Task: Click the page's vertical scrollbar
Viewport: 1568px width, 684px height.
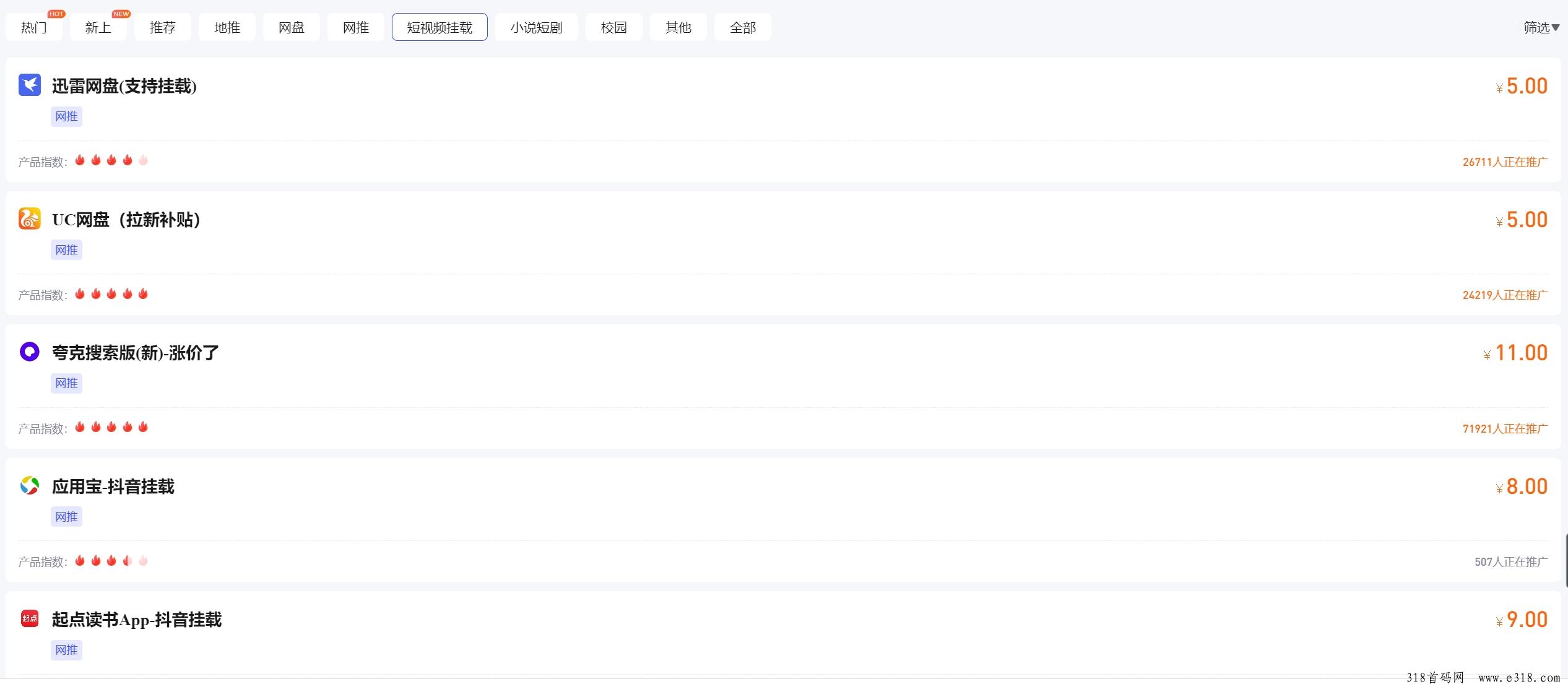Action: tap(1566, 560)
